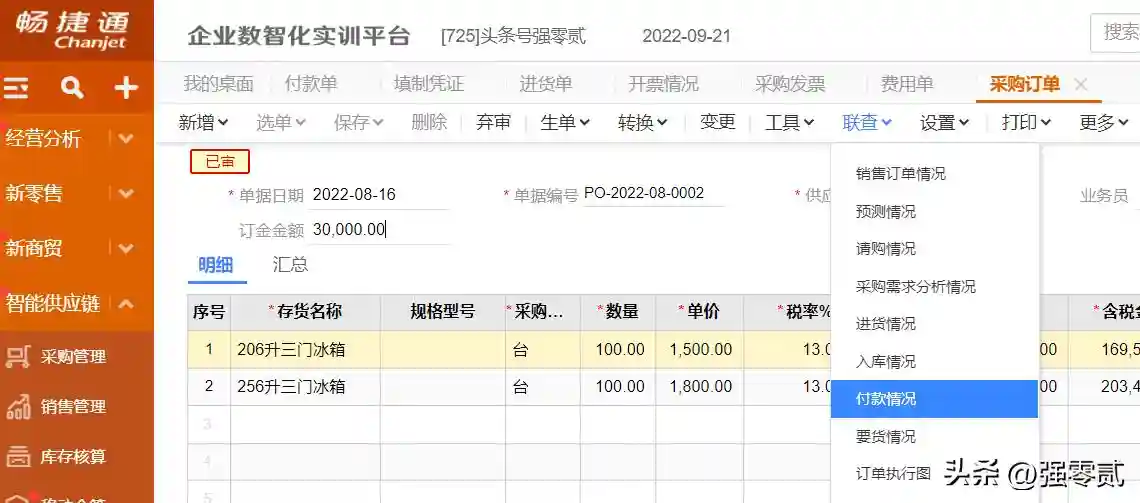1140x503 pixels.
Task: Close the 采购订单 tab with X icon
Action: click(x=1080, y=85)
